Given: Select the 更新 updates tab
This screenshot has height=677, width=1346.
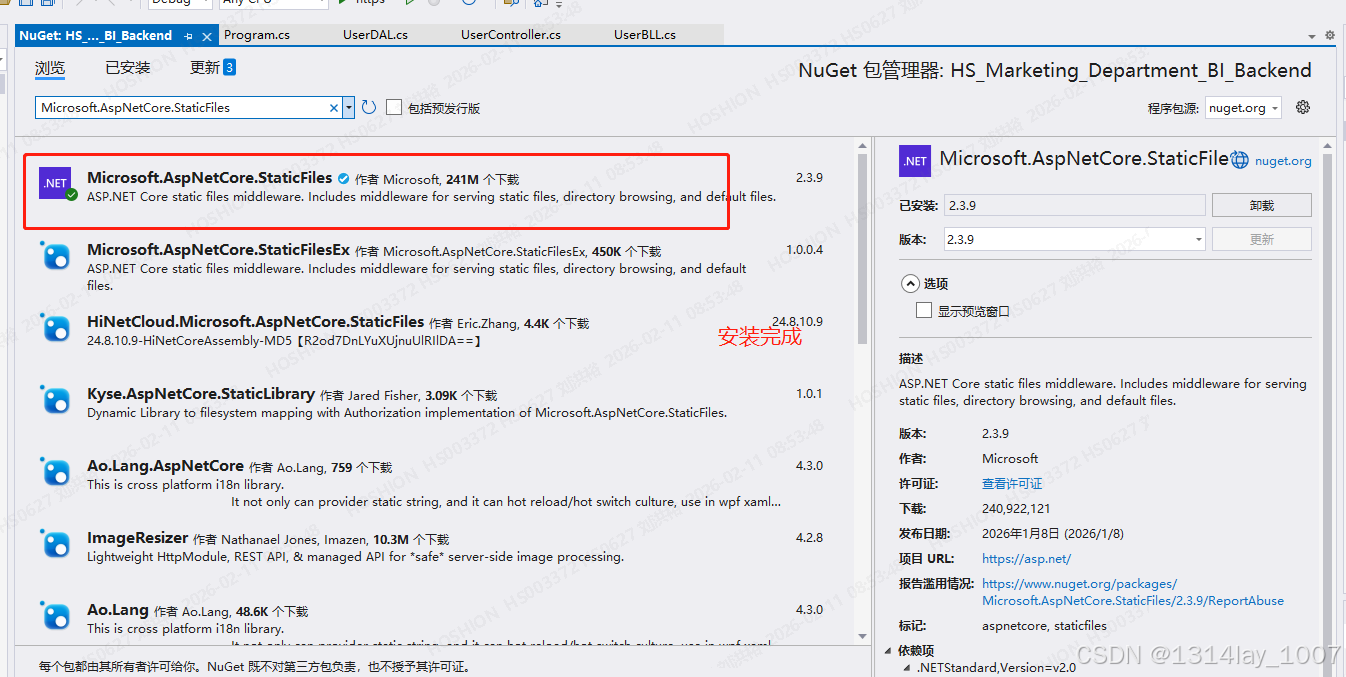Looking at the screenshot, I should (213, 68).
